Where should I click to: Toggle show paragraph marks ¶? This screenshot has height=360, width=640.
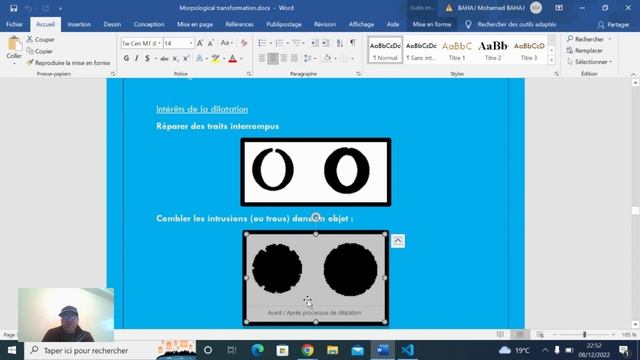point(353,43)
